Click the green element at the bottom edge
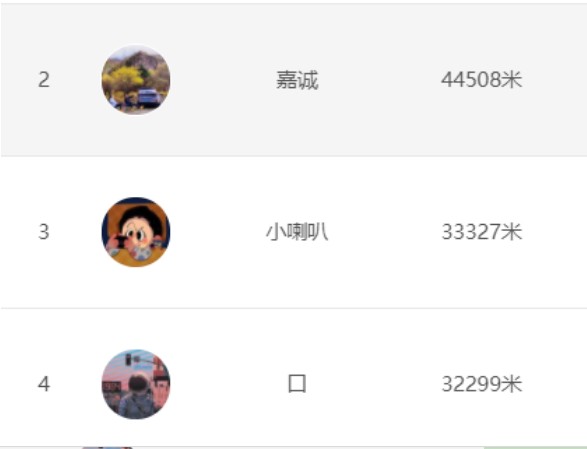587x449 pixels. click(x=535, y=448)
